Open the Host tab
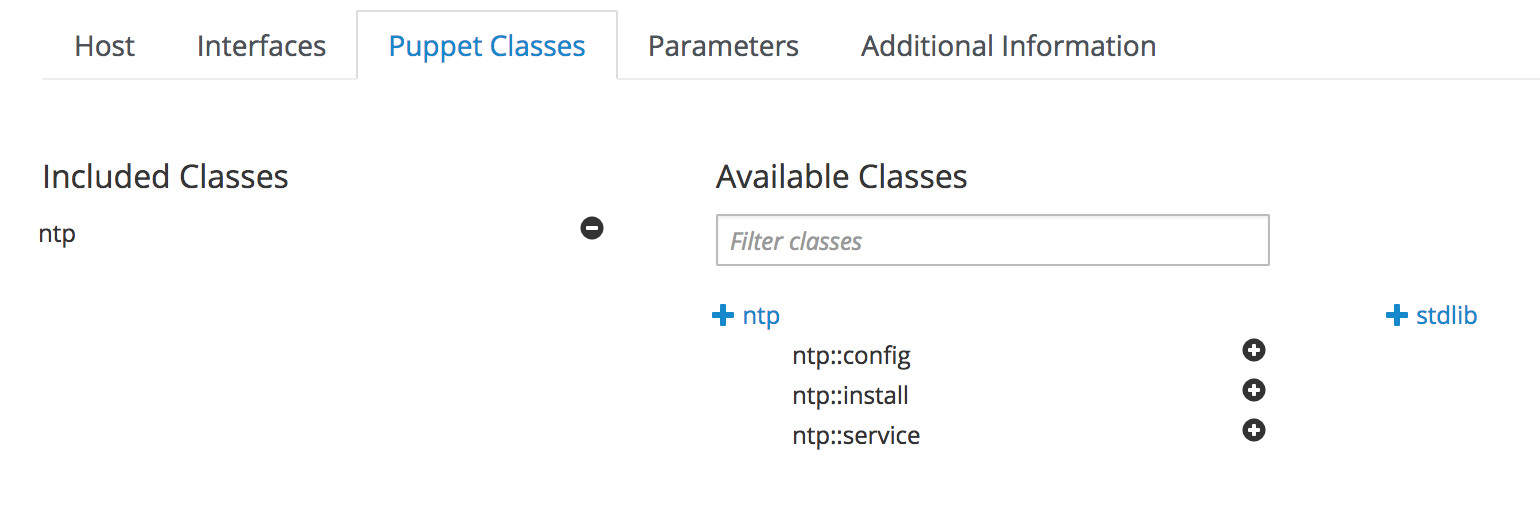This screenshot has height=506, width=1540. pos(105,46)
